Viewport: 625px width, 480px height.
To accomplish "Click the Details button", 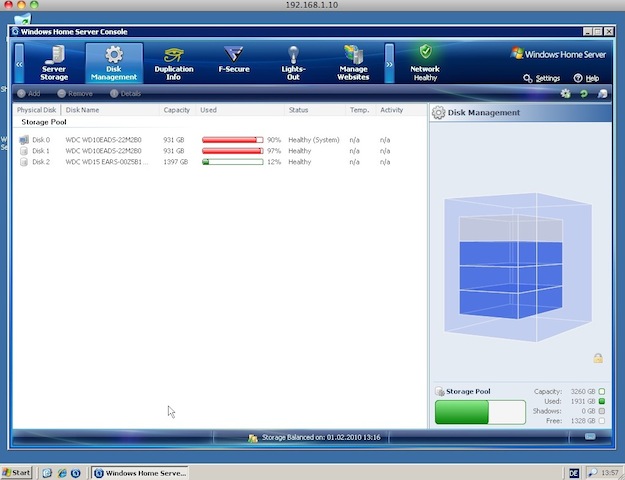I will tap(126, 94).
